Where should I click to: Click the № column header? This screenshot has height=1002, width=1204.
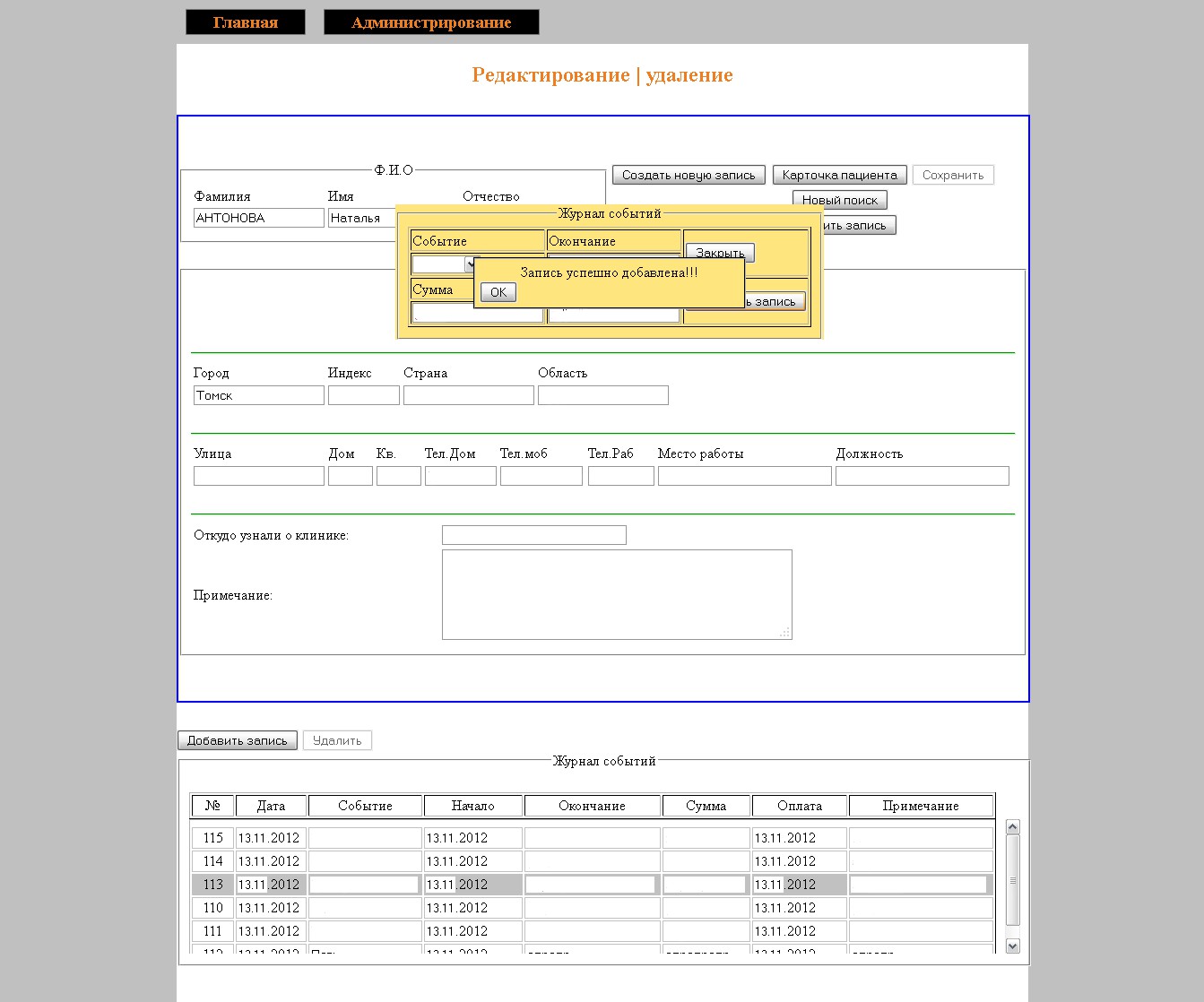coord(213,806)
